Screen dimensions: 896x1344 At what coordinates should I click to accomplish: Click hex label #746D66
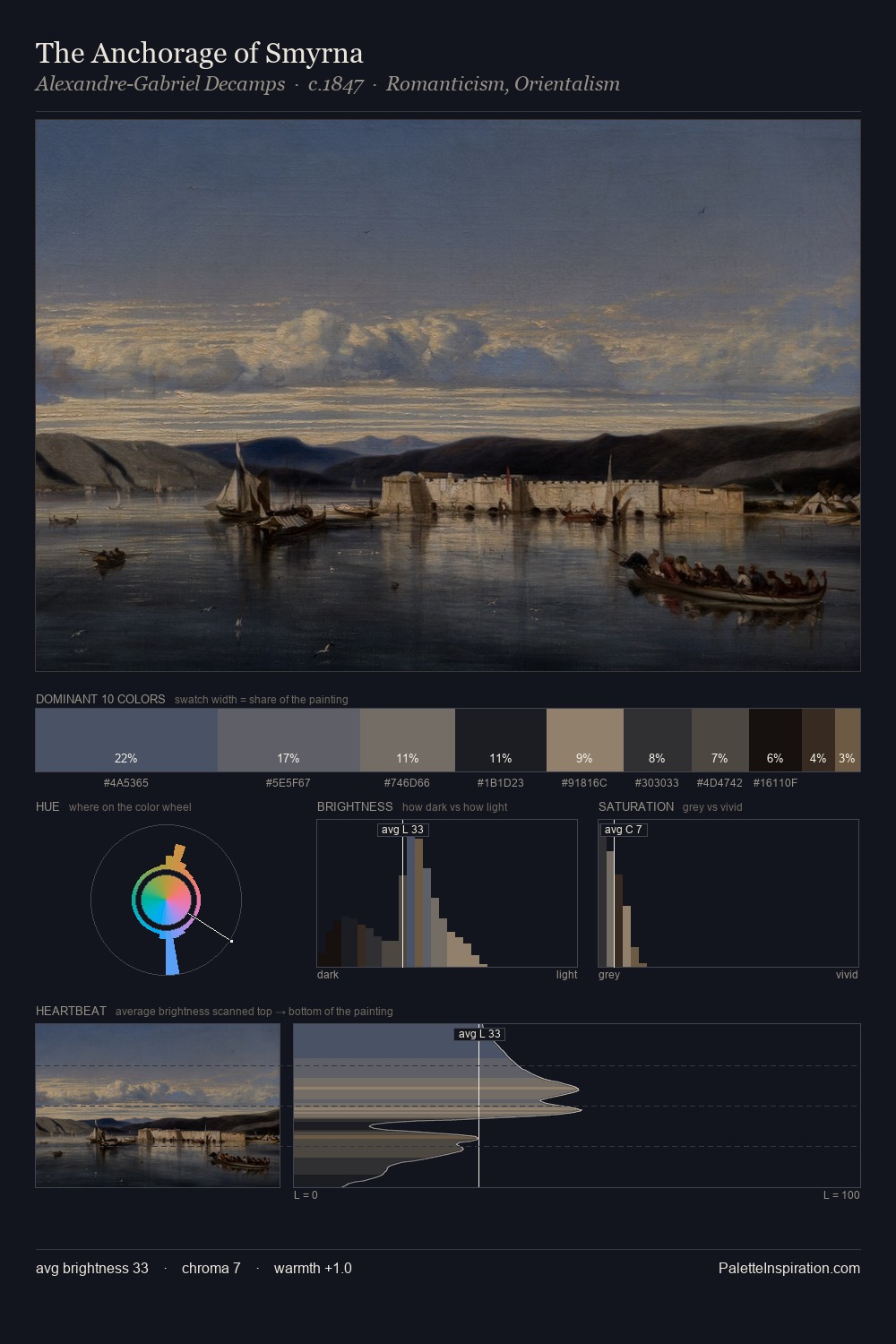click(408, 783)
